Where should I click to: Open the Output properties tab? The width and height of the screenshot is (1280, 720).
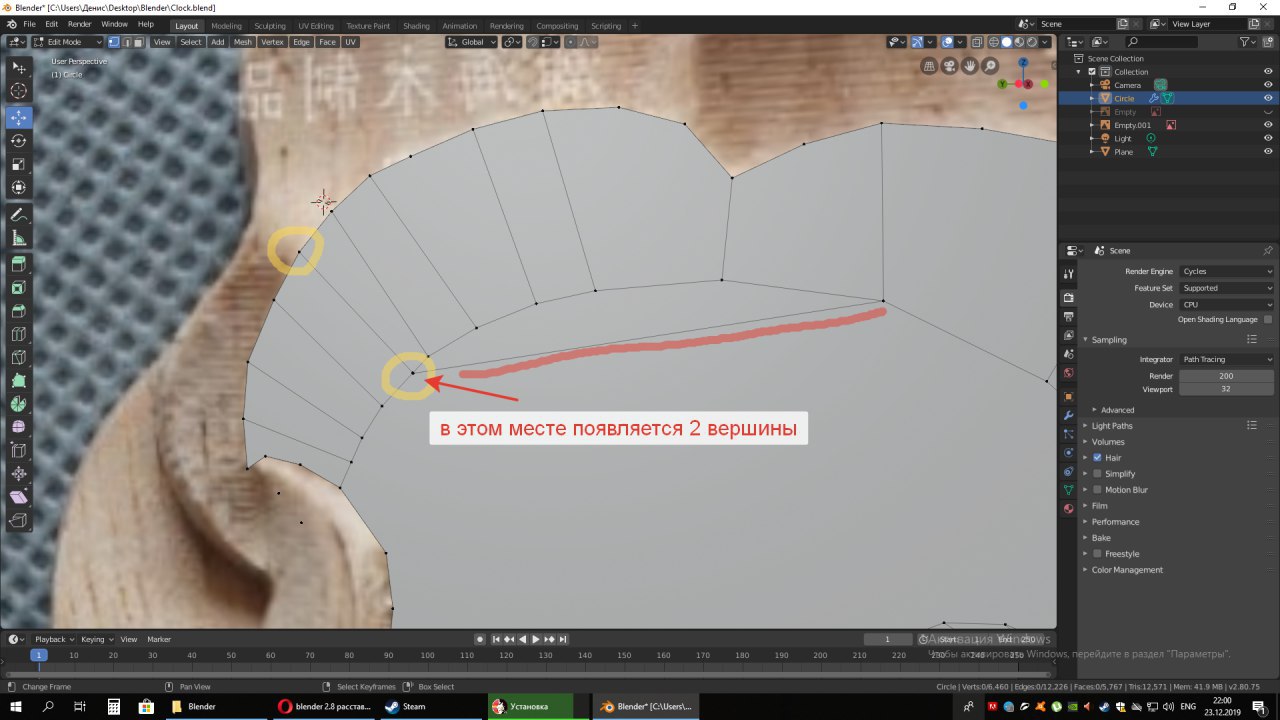[x=1068, y=317]
